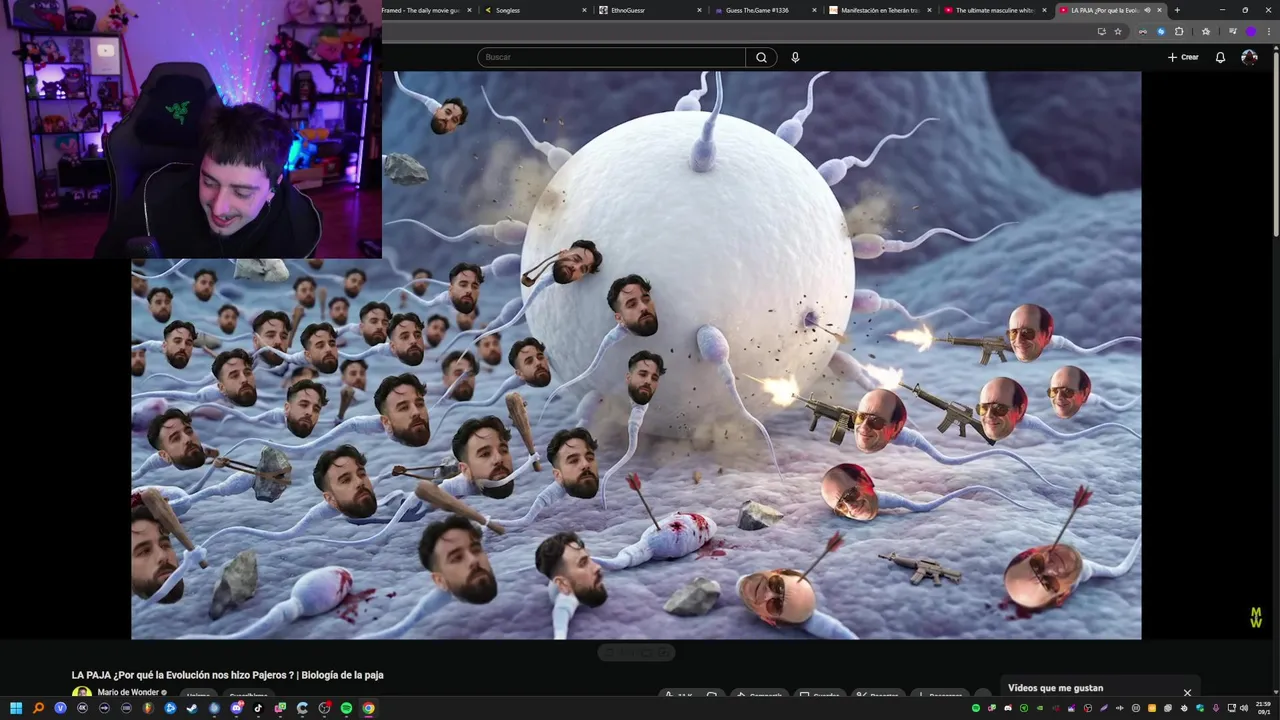Close the Songless tab
Screen dimensions: 1280x720
click(x=584, y=10)
